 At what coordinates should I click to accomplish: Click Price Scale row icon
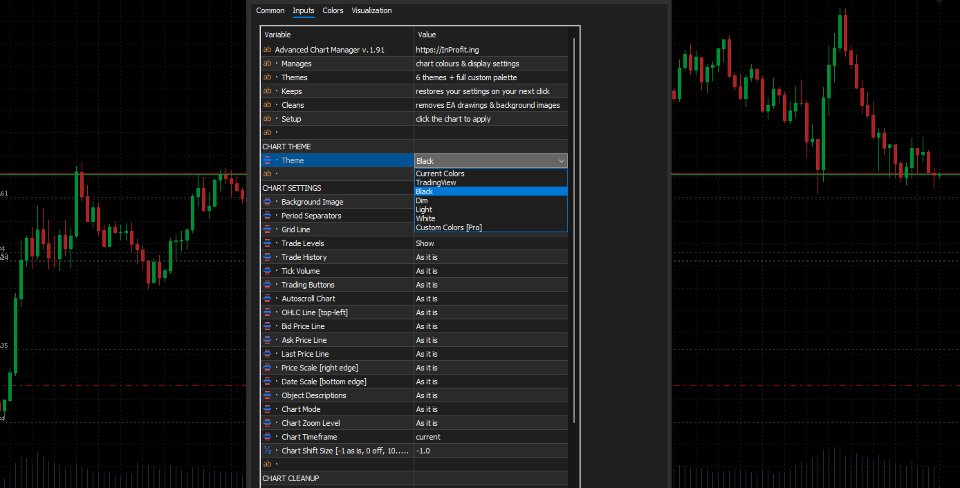pyautogui.click(x=267, y=367)
